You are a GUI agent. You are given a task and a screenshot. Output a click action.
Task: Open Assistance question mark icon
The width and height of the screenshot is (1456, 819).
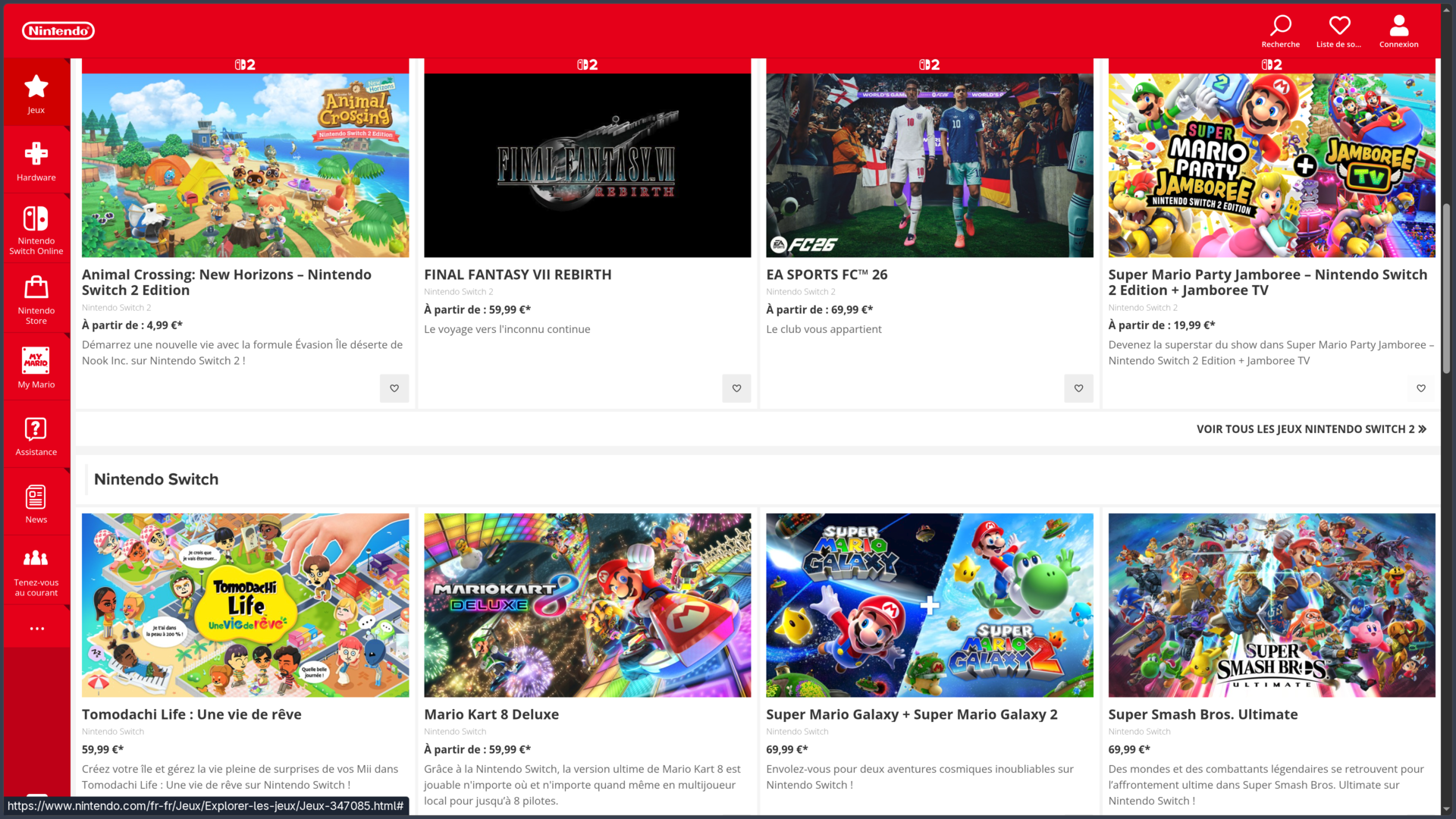tap(36, 435)
